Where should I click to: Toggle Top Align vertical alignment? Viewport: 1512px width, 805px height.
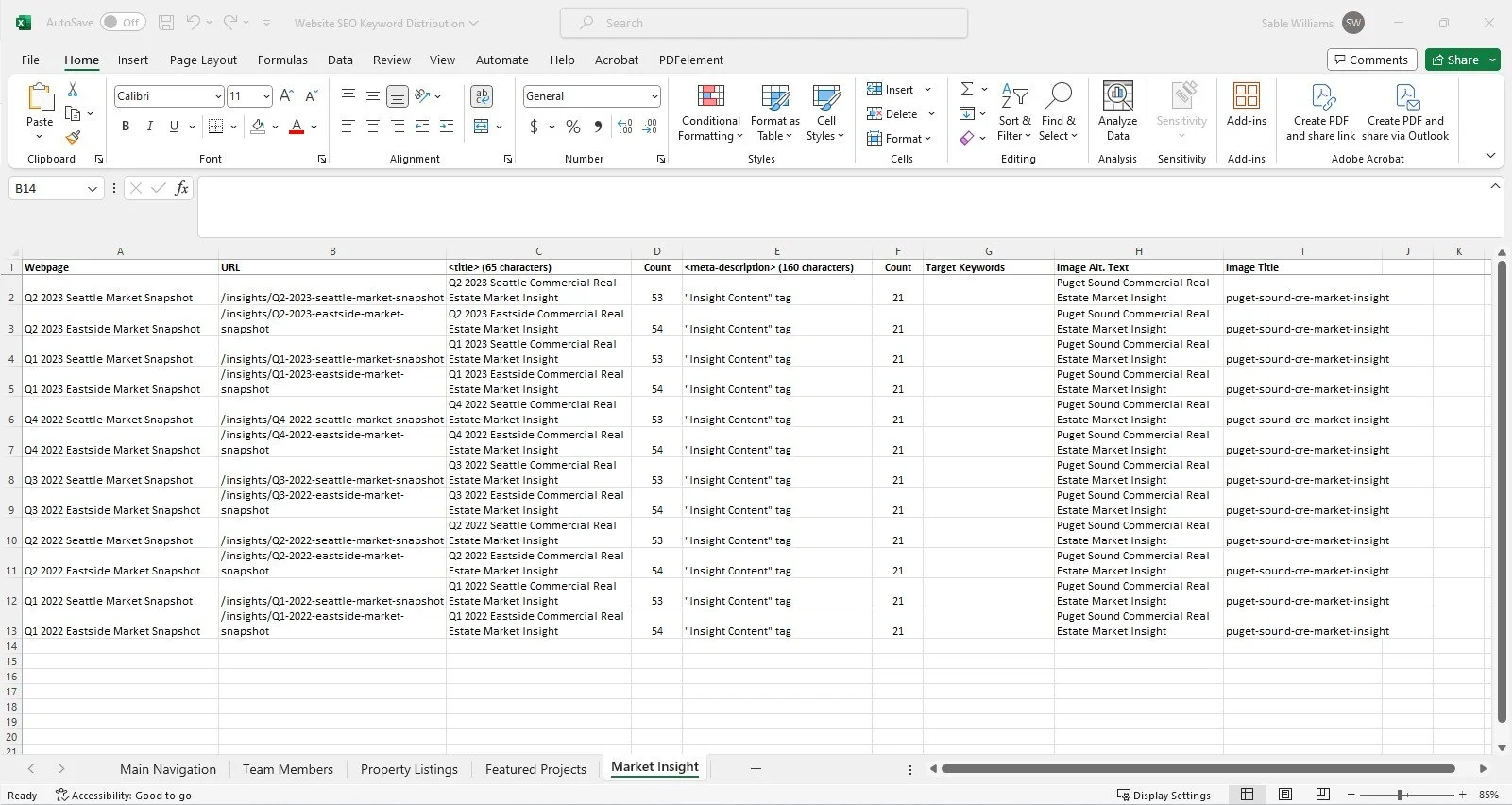click(348, 95)
